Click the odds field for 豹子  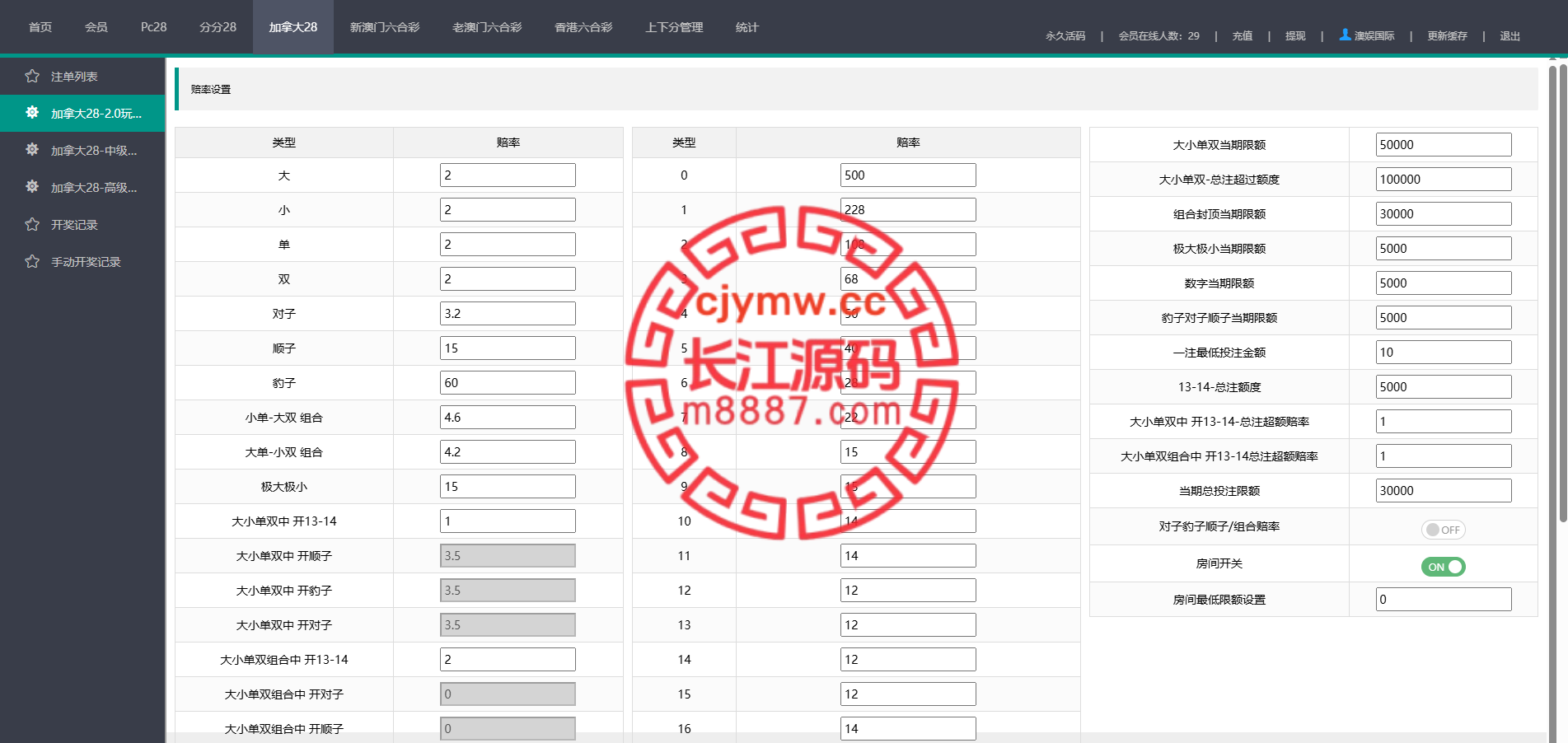pos(508,382)
